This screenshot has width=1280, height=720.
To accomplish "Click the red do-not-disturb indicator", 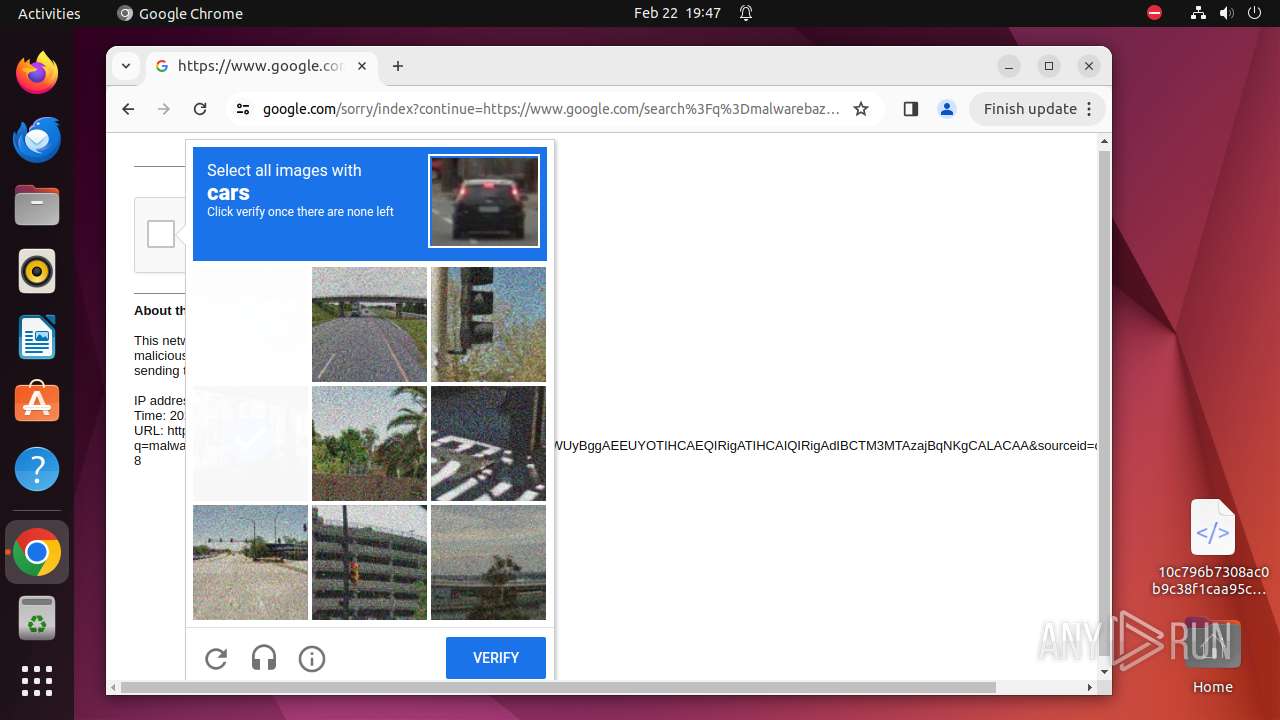I will tap(1154, 13).
